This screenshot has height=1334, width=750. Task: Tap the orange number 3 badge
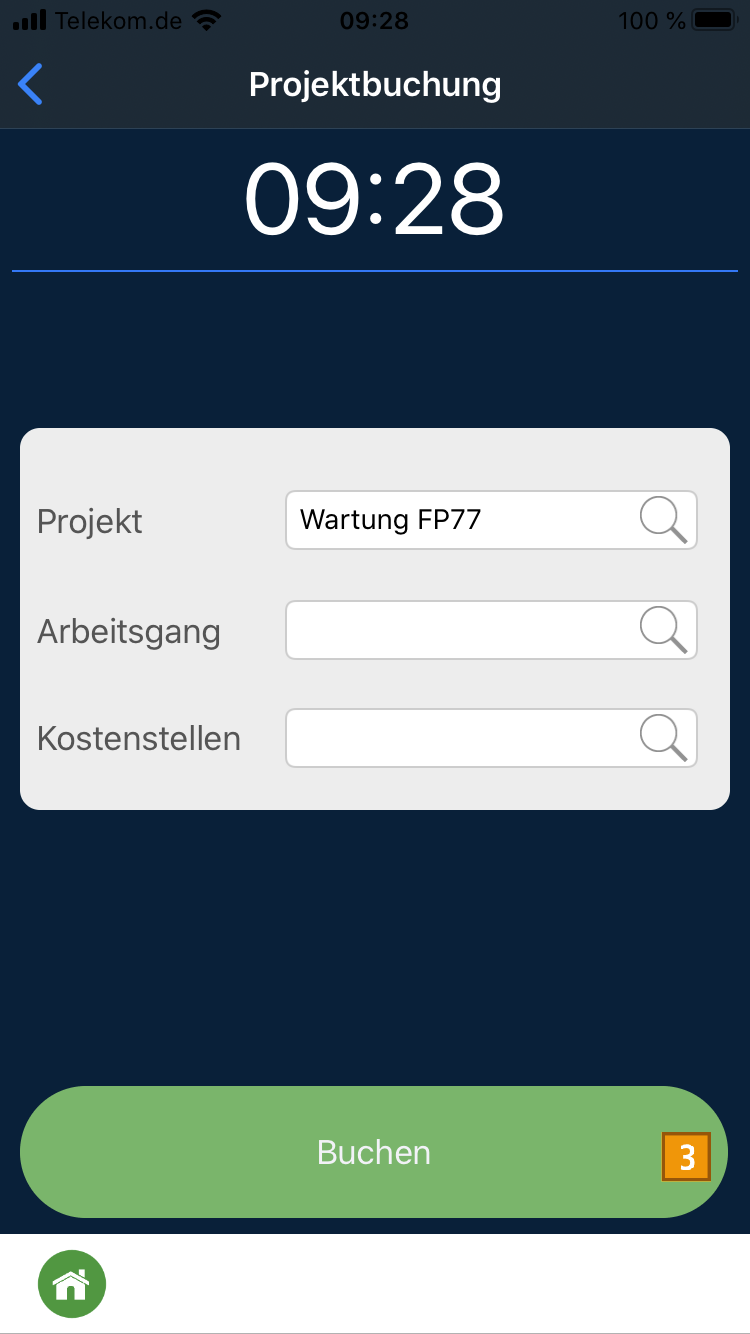point(686,1157)
